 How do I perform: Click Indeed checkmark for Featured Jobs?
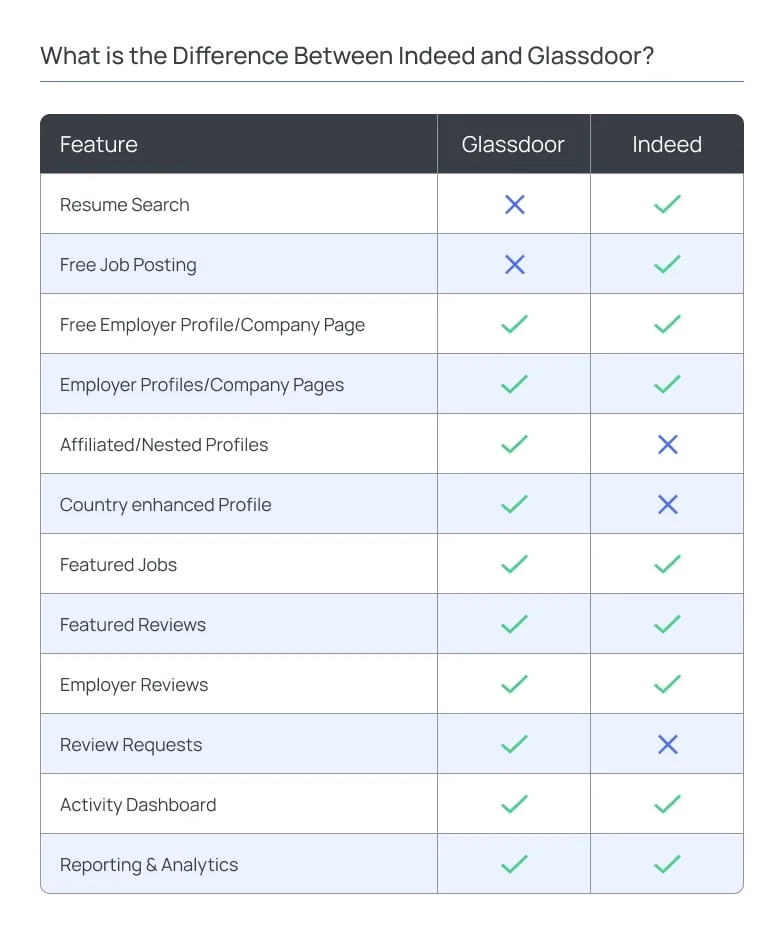pos(667,564)
